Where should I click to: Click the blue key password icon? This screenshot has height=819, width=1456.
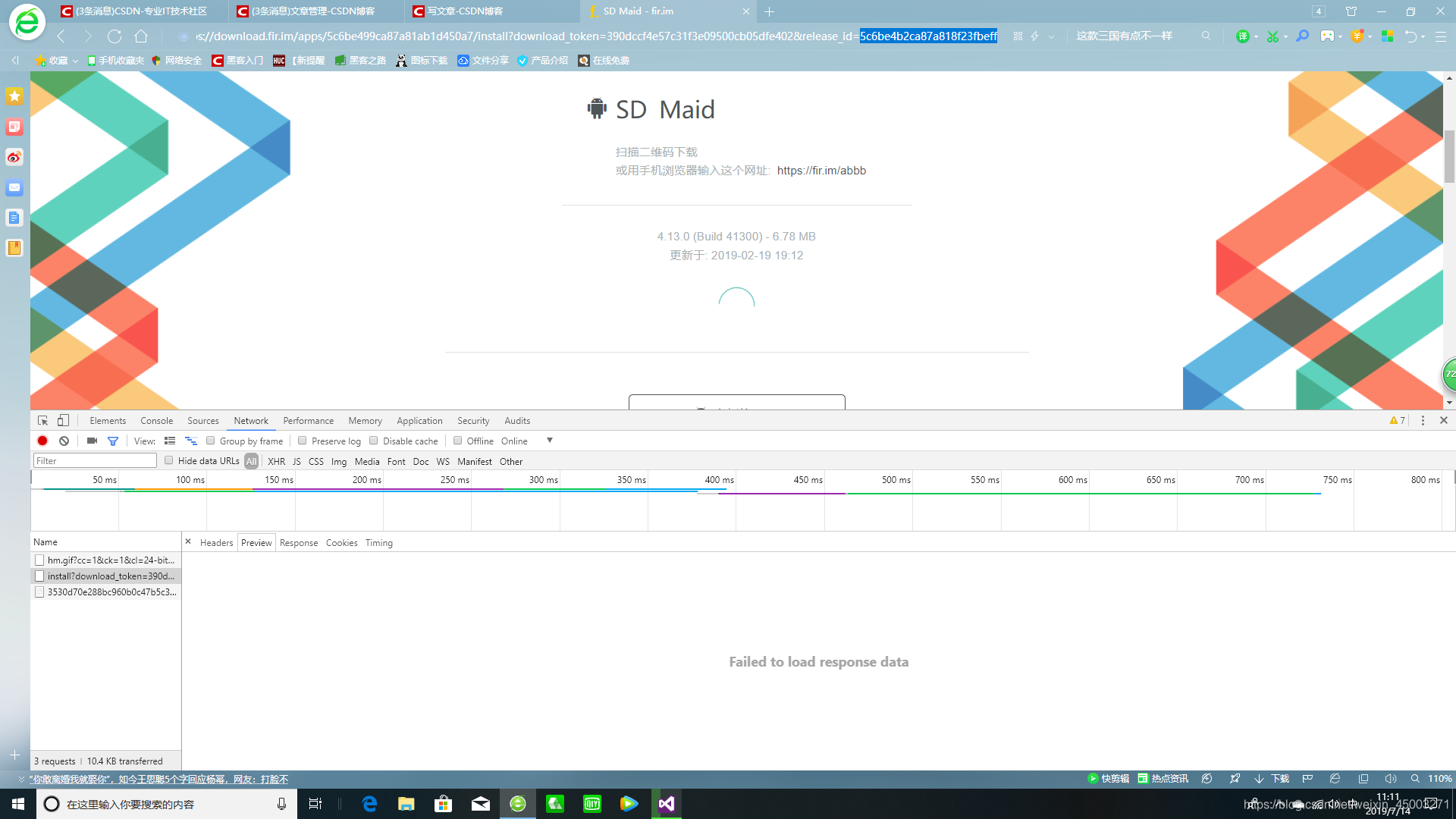1303,36
